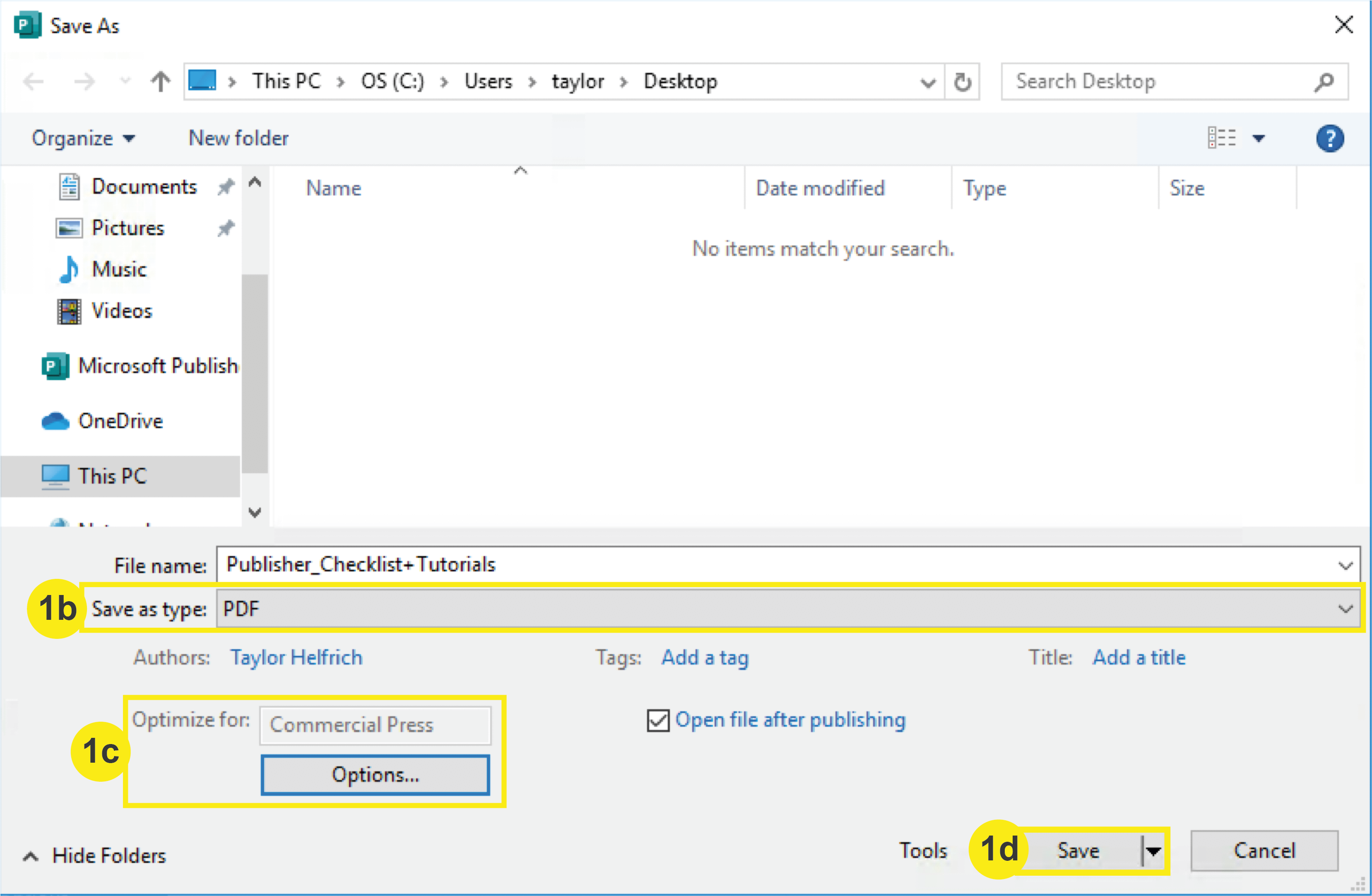This screenshot has width=1372, height=896.
Task: Click the Options... button
Action: (375, 774)
